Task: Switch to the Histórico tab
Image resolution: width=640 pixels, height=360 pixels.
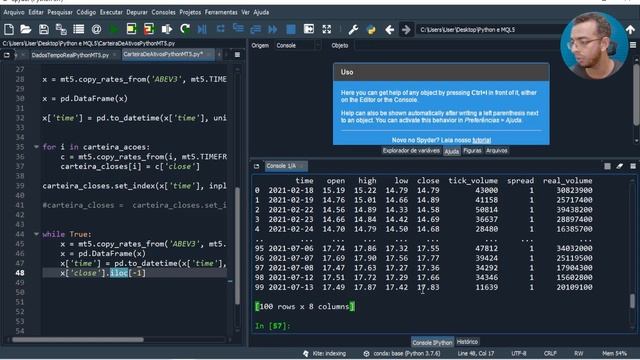Action: point(467,342)
